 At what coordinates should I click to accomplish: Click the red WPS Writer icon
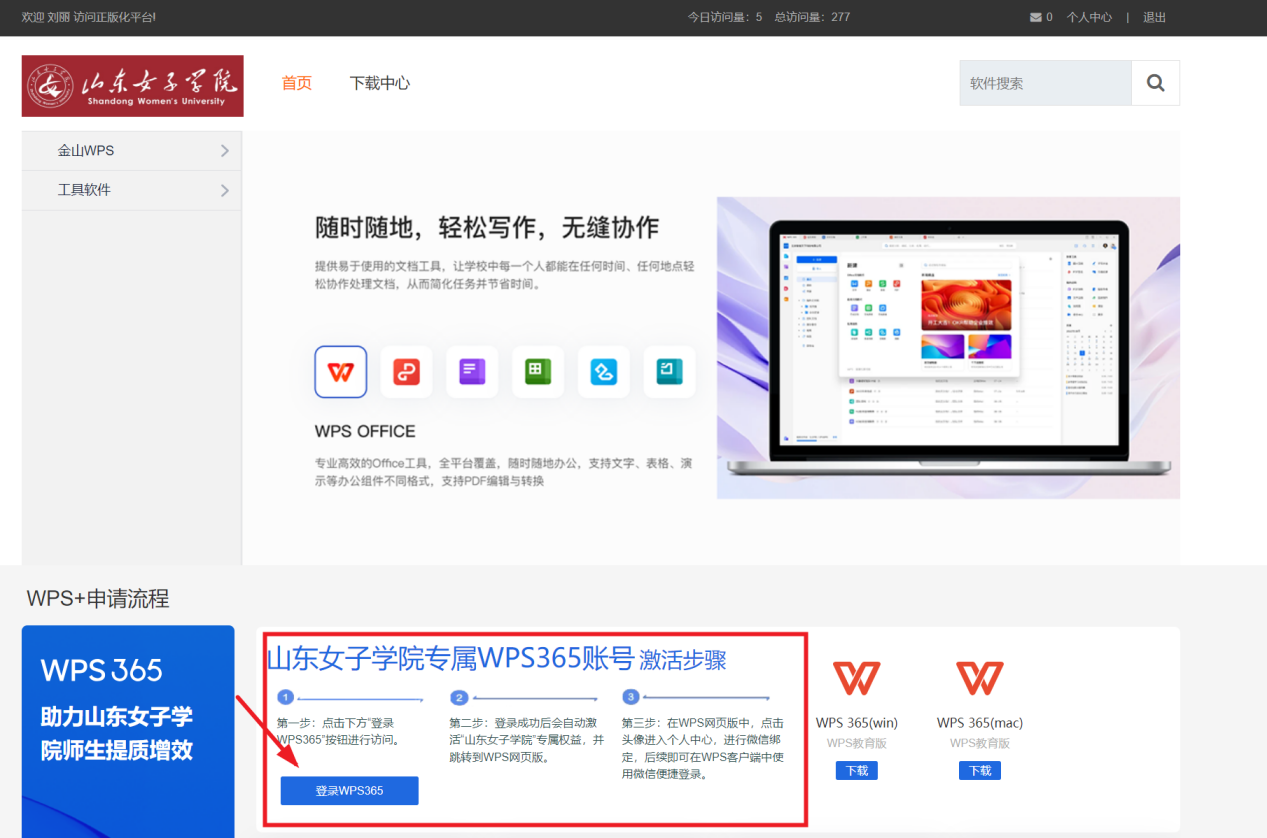[340, 372]
